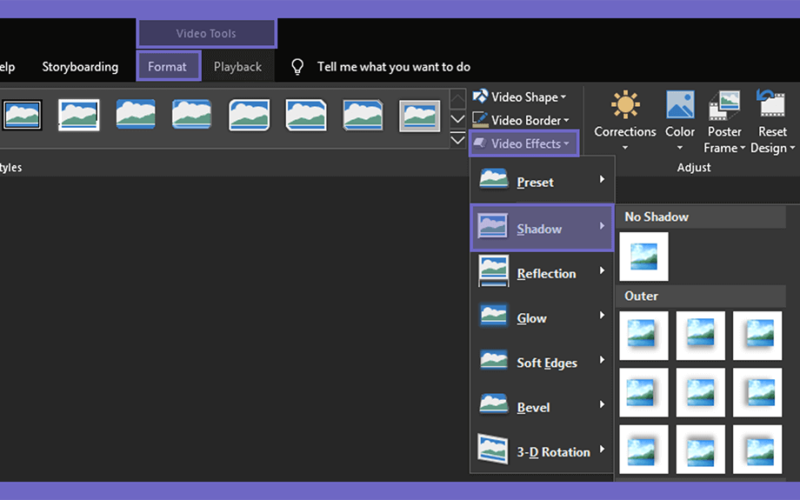Open the Glow effects submenu

542,317
